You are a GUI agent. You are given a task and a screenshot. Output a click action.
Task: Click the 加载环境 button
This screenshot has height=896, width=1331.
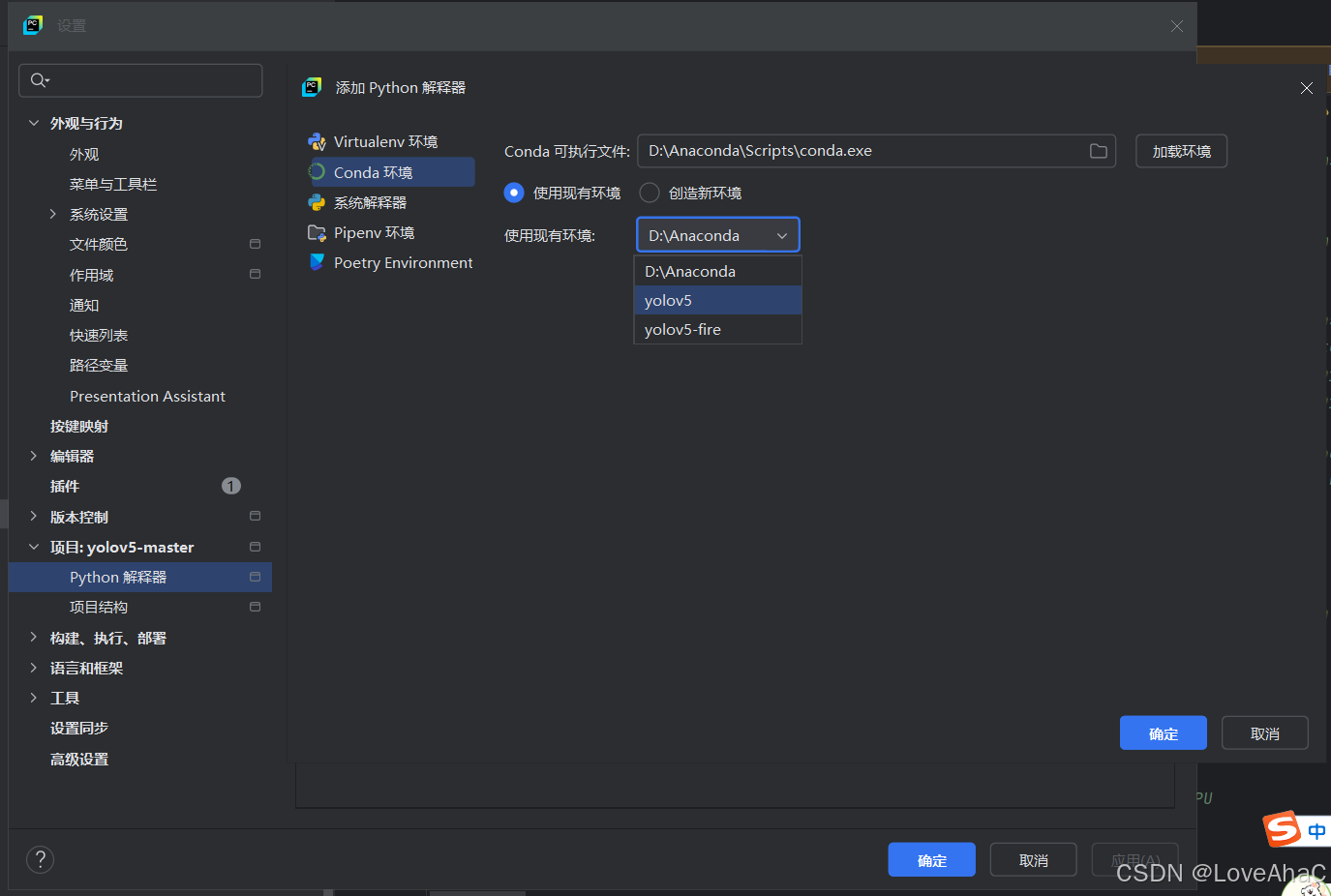(x=1181, y=151)
